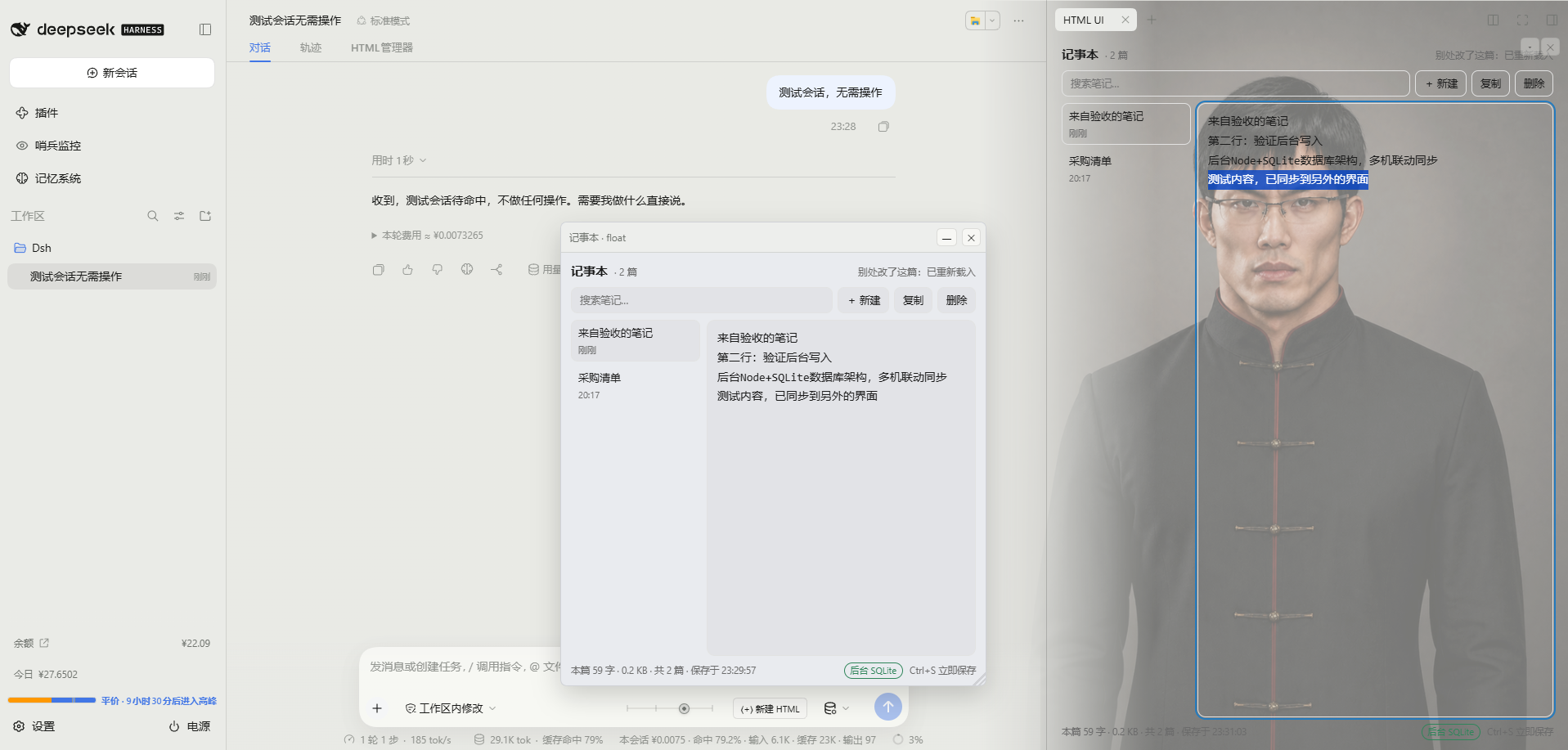Image resolution: width=1568 pixels, height=750 pixels.
Task: Select note 采购清单 in float notepad
Action: (636, 386)
